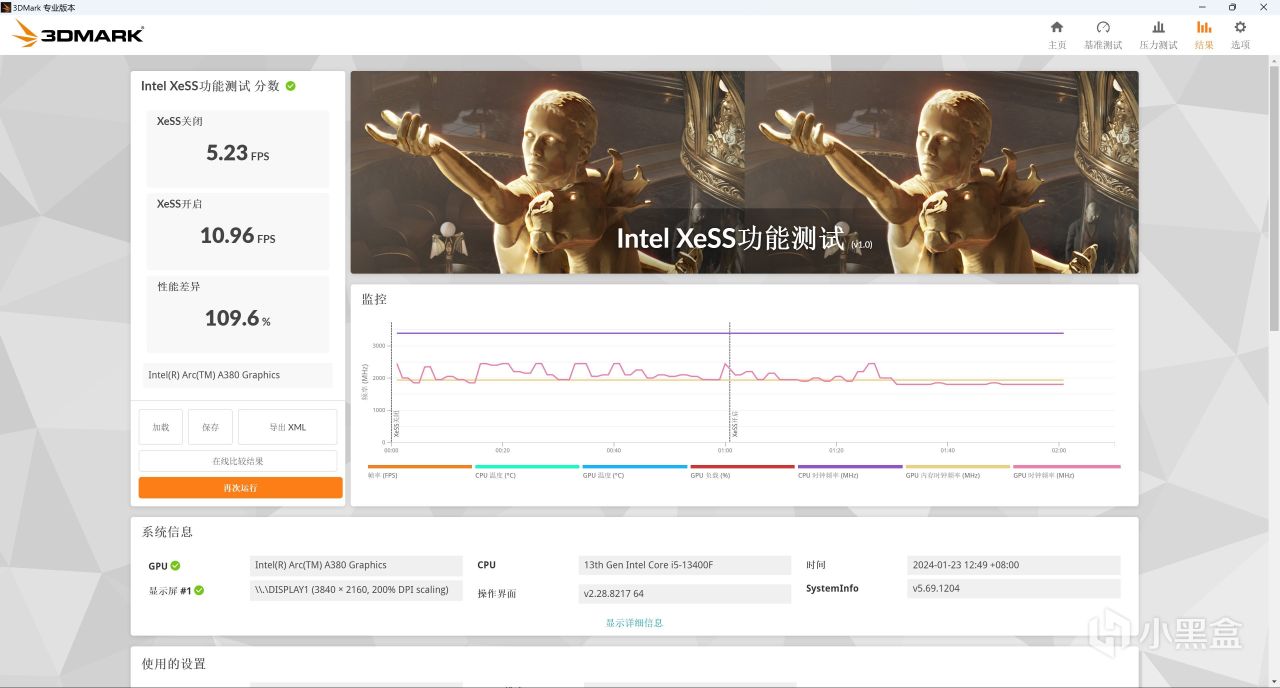Click the 109.6 % performance difference value

[x=238, y=318]
